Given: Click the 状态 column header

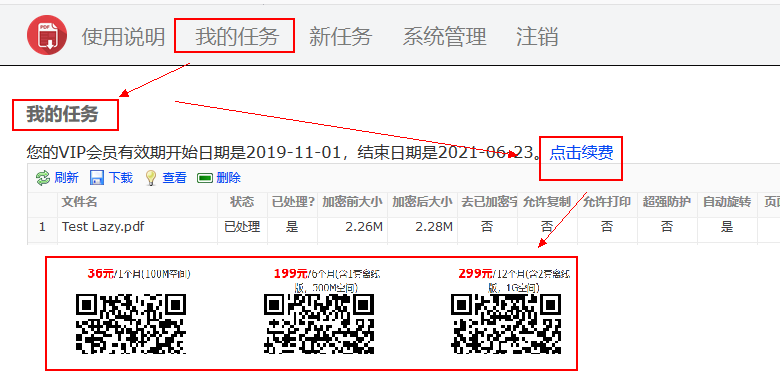Looking at the screenshot, I should 242,202.
